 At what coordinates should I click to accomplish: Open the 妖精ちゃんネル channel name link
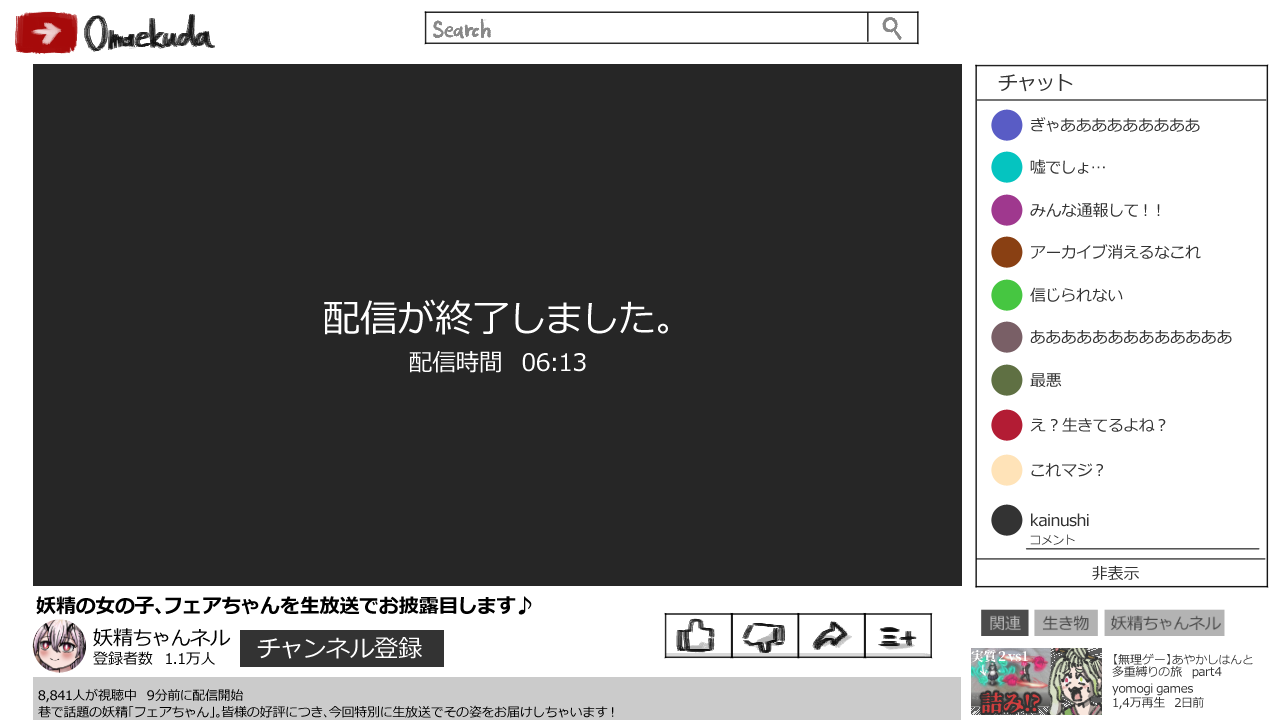[162, 638]
